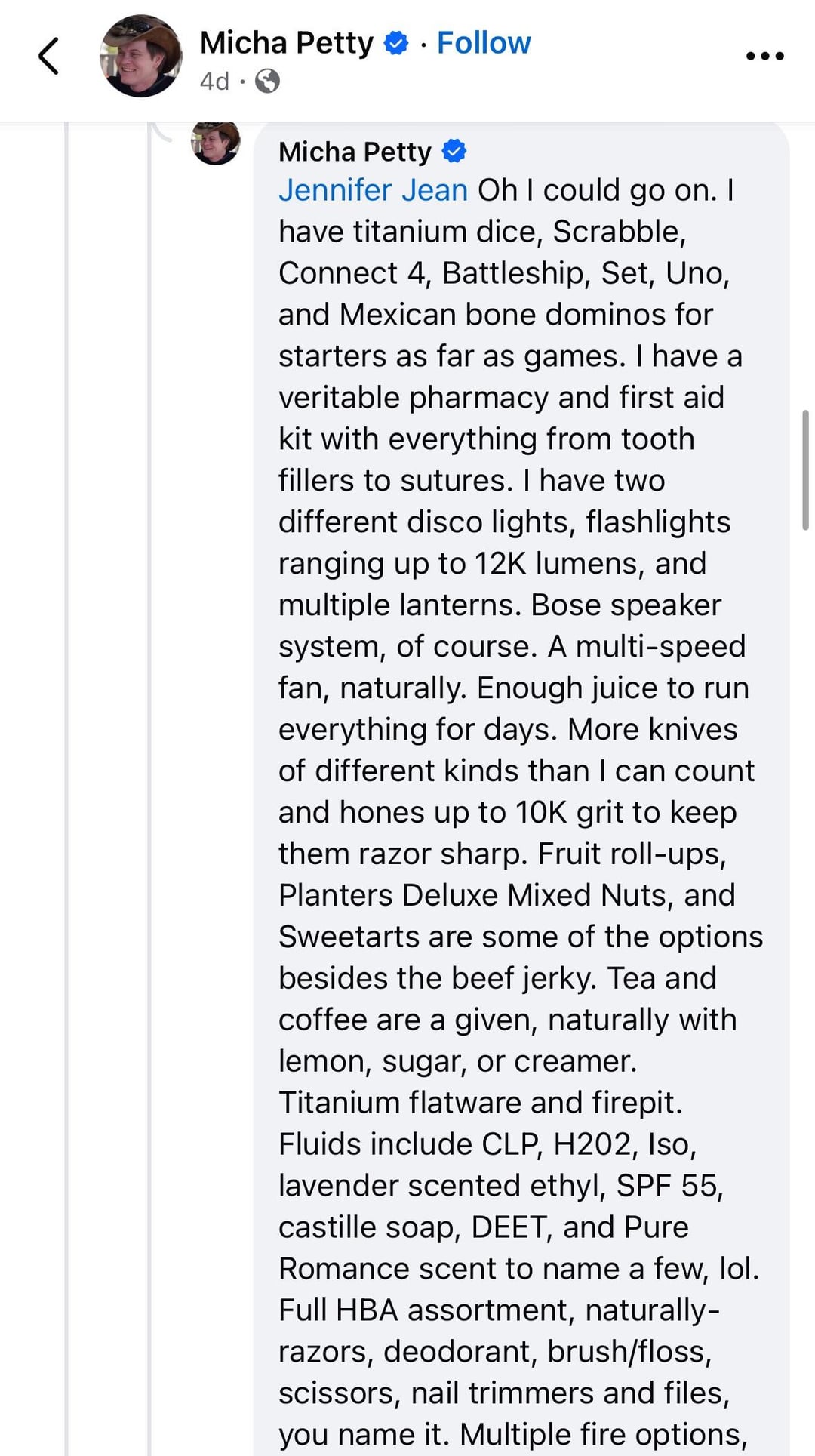Click the comment line about titanium flatware and firepit
The height and width of the screenshot is (1456, 815).
[480, 1103]
